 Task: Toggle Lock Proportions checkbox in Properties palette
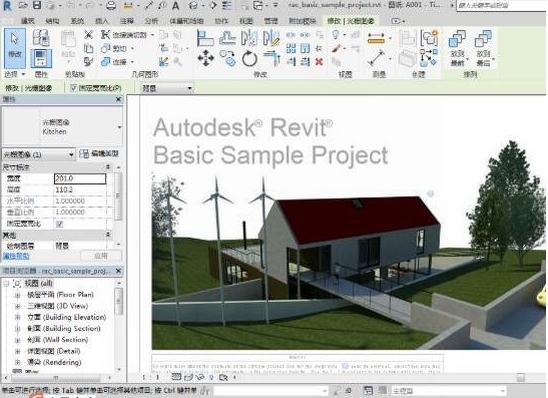coord(59,224)
